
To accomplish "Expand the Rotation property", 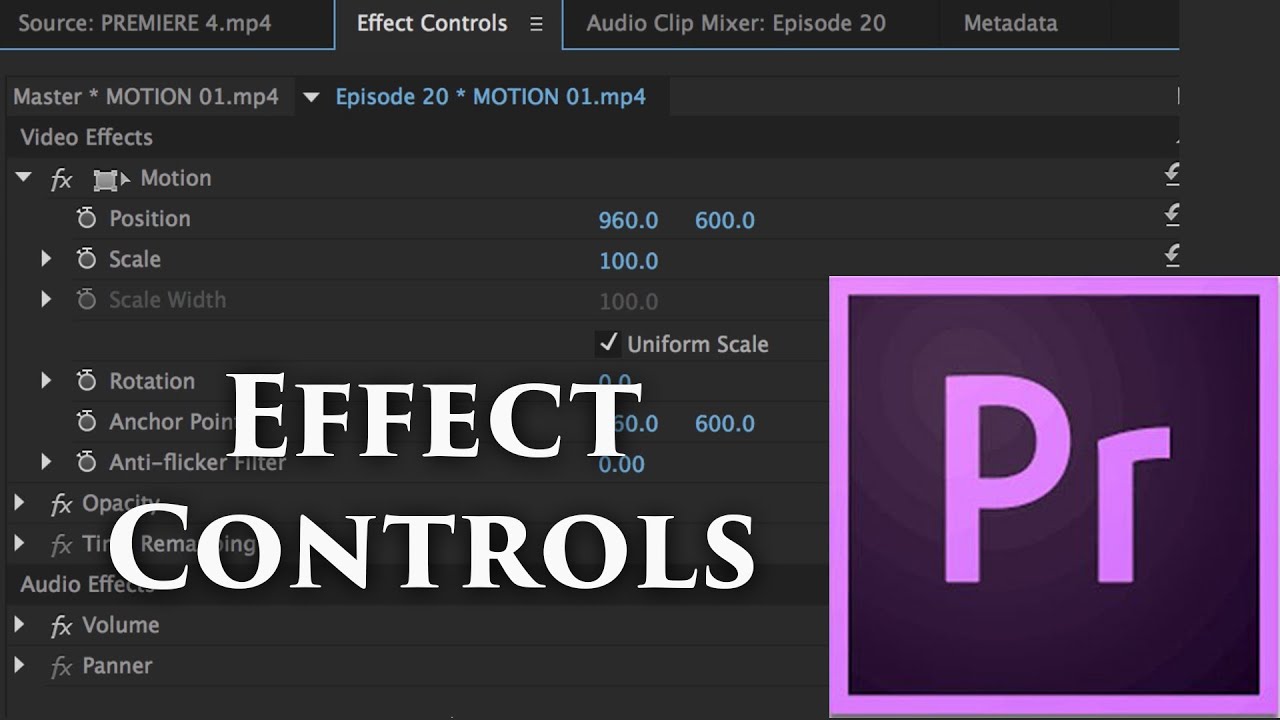I will pos(46,381).
